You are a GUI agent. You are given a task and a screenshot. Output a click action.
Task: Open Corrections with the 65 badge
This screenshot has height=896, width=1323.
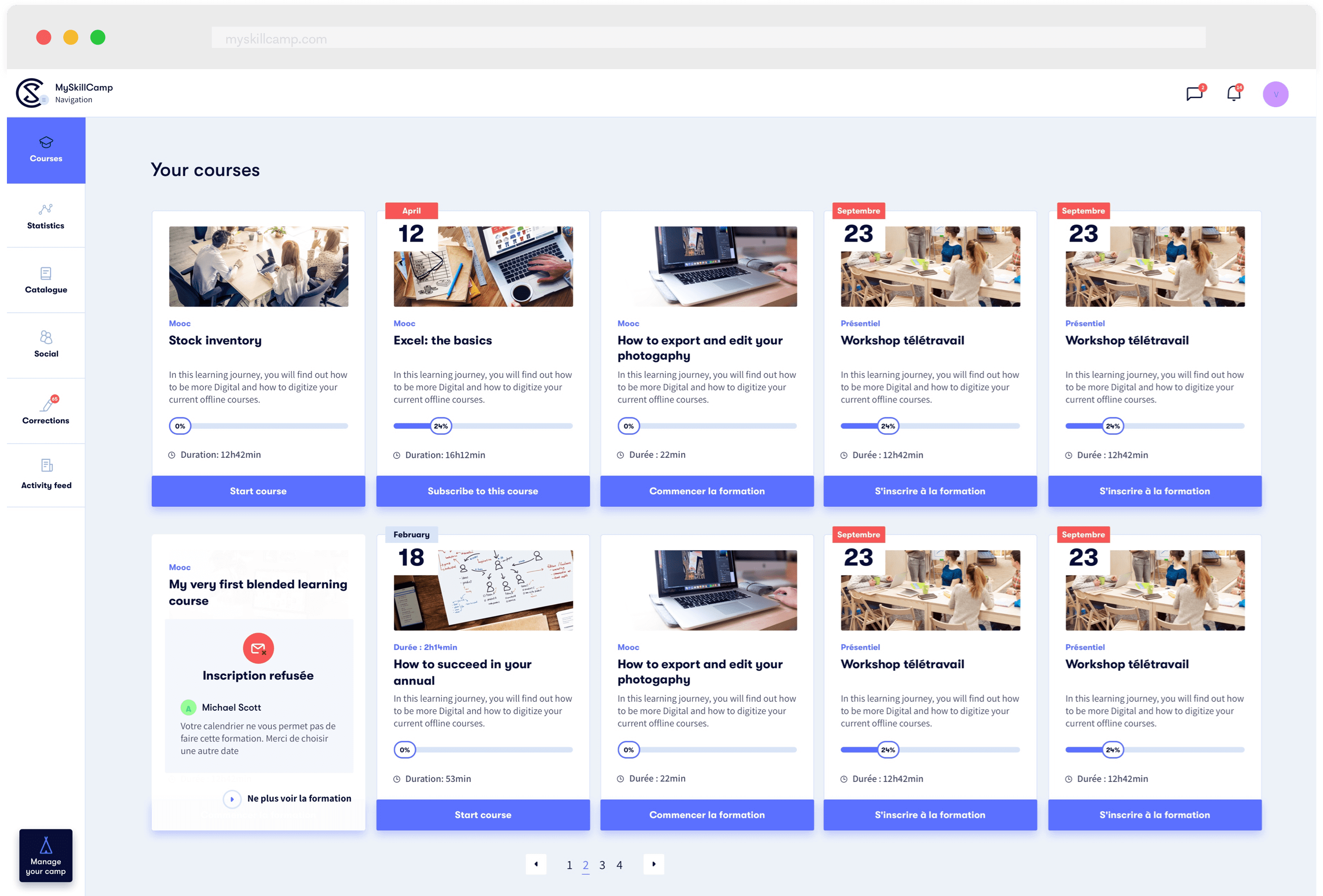click(45, 410)
